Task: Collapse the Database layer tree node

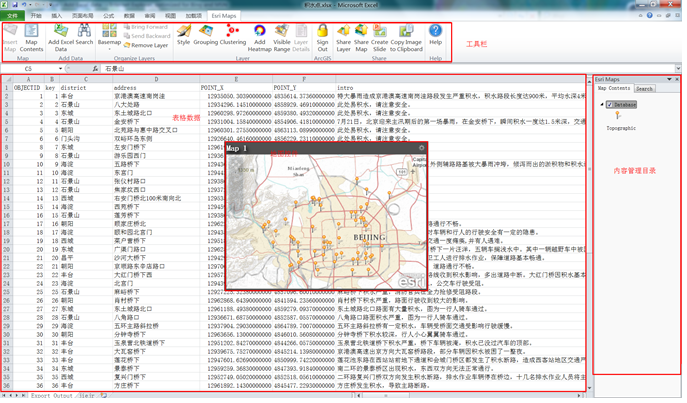Action: pyautogui.click(x=602, y=104)
